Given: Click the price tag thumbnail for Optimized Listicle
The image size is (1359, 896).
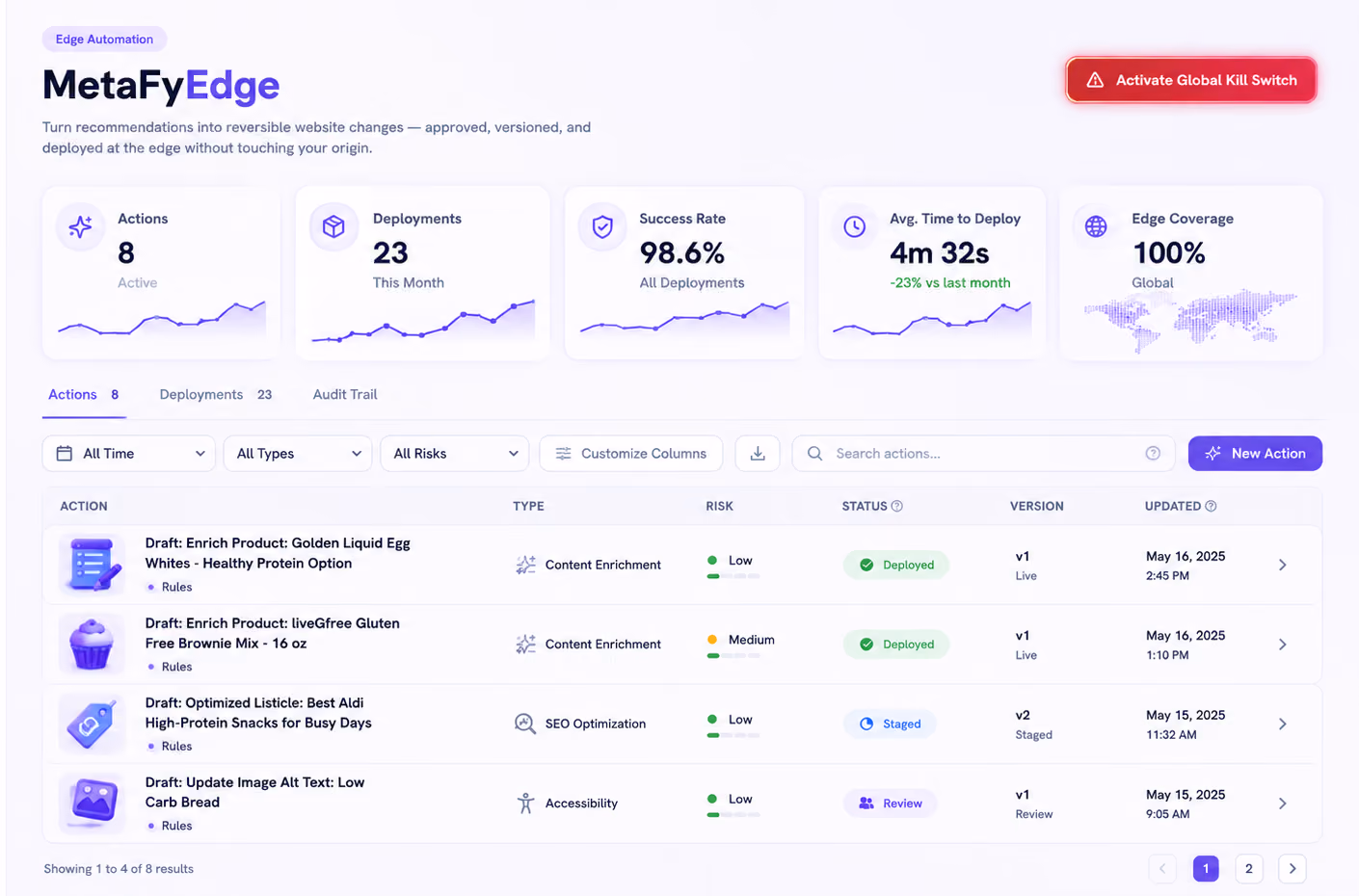Looking at the screenshot, I should [92, 724].
